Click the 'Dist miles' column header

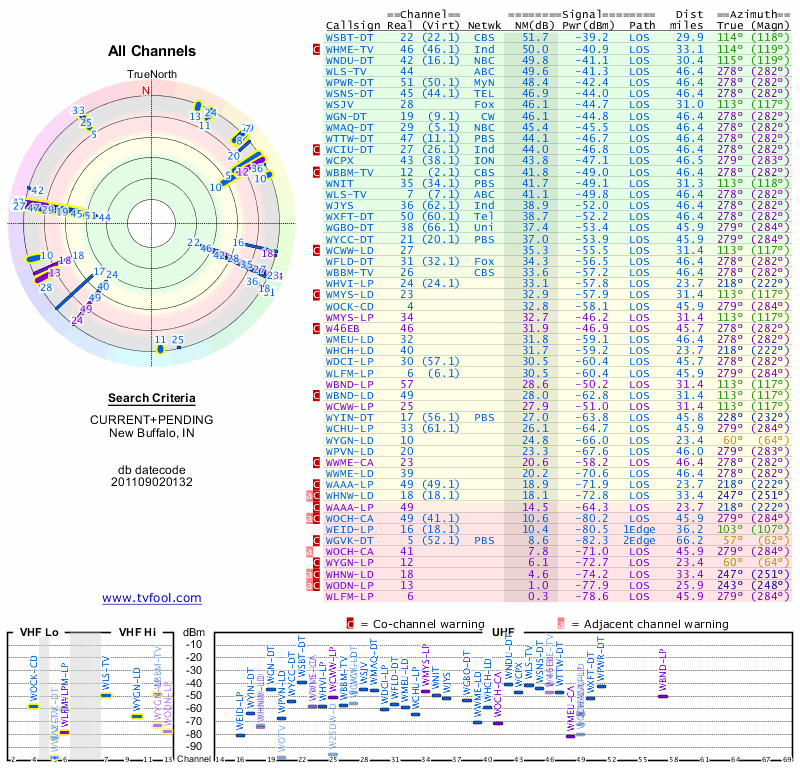[687, 20]
